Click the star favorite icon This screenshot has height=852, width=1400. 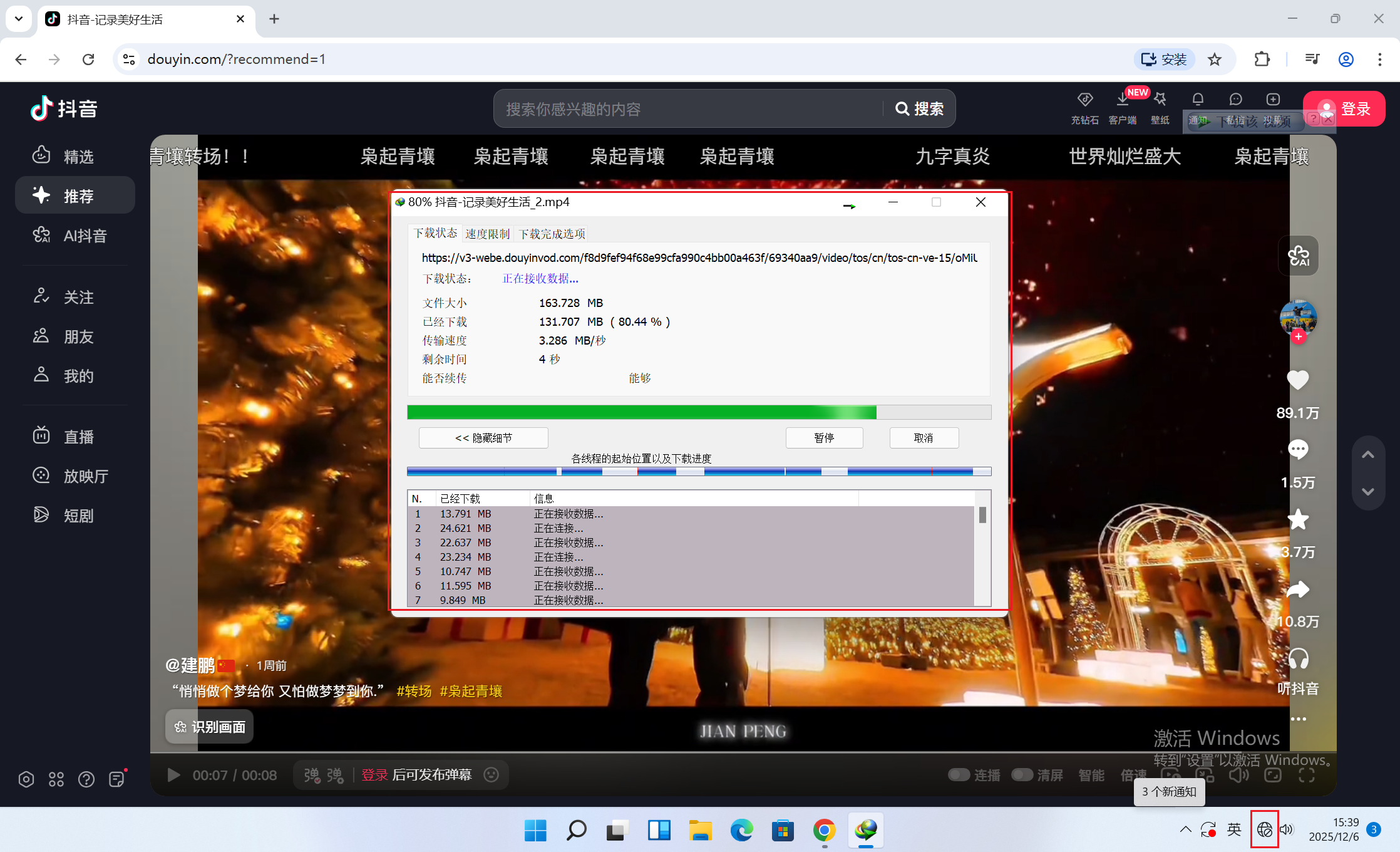point(1297,519)
